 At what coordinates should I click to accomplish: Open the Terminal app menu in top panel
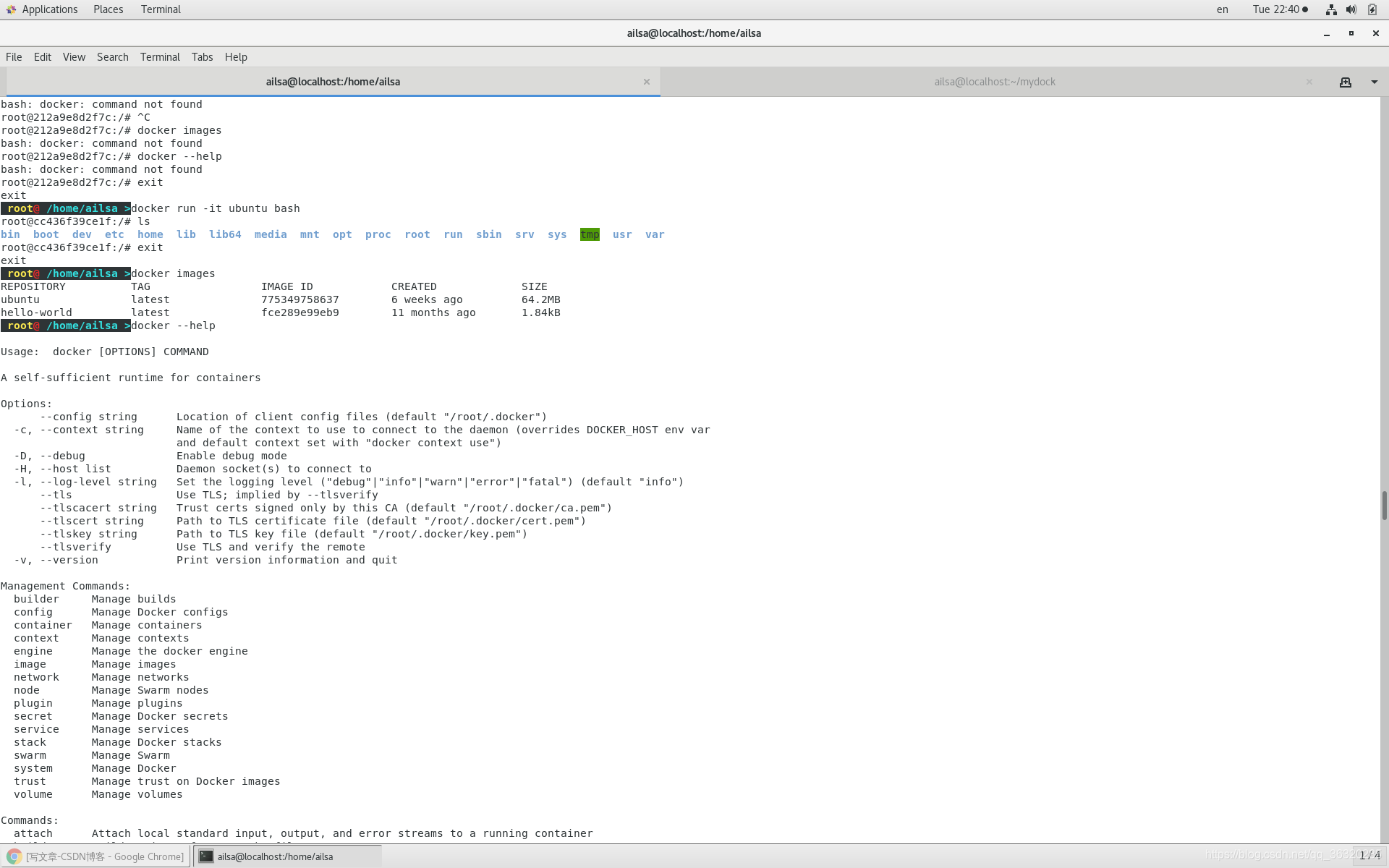click(x=161, y=9)
